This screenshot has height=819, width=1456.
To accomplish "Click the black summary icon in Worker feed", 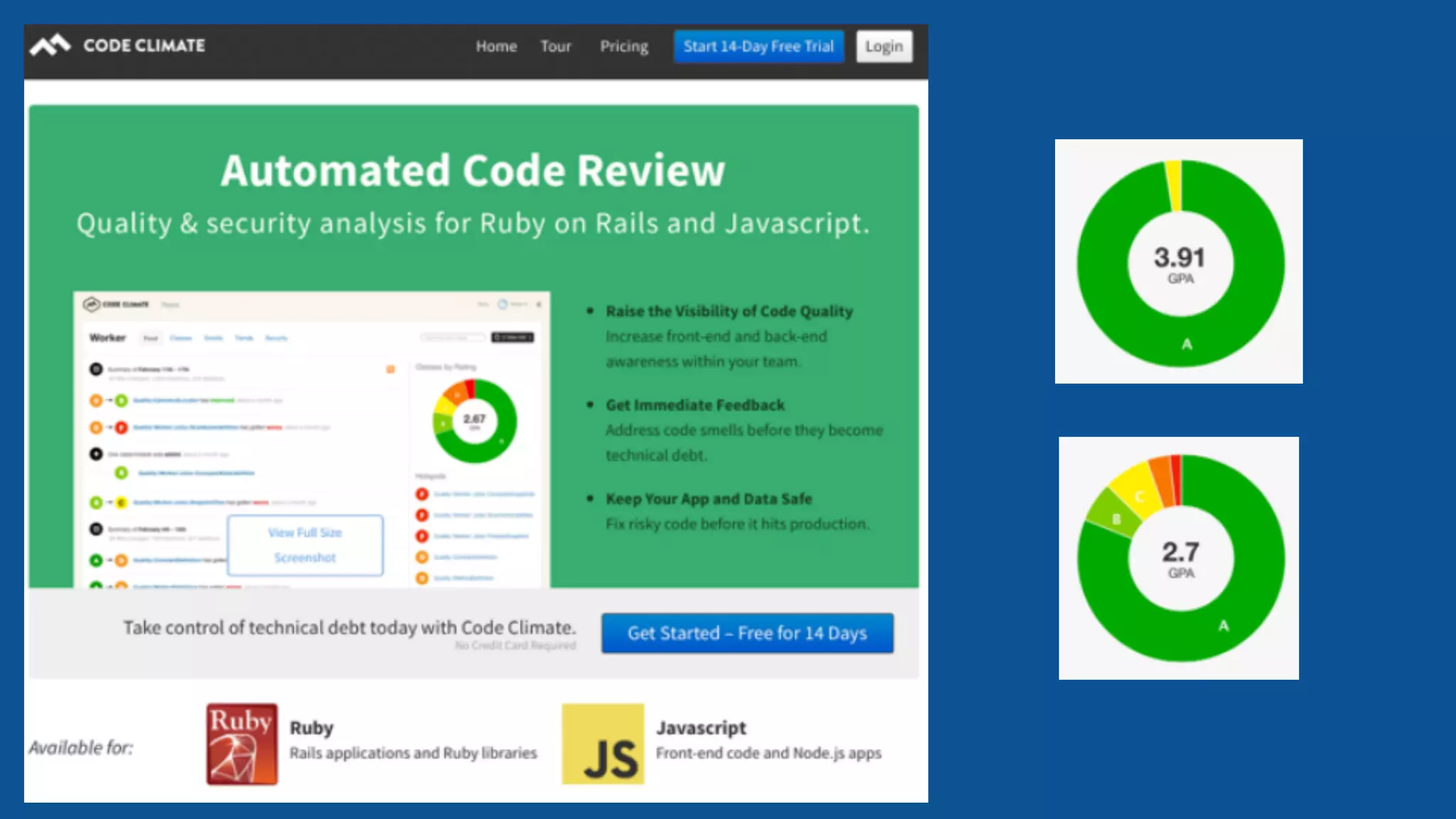I will click(x=96, y=369).
